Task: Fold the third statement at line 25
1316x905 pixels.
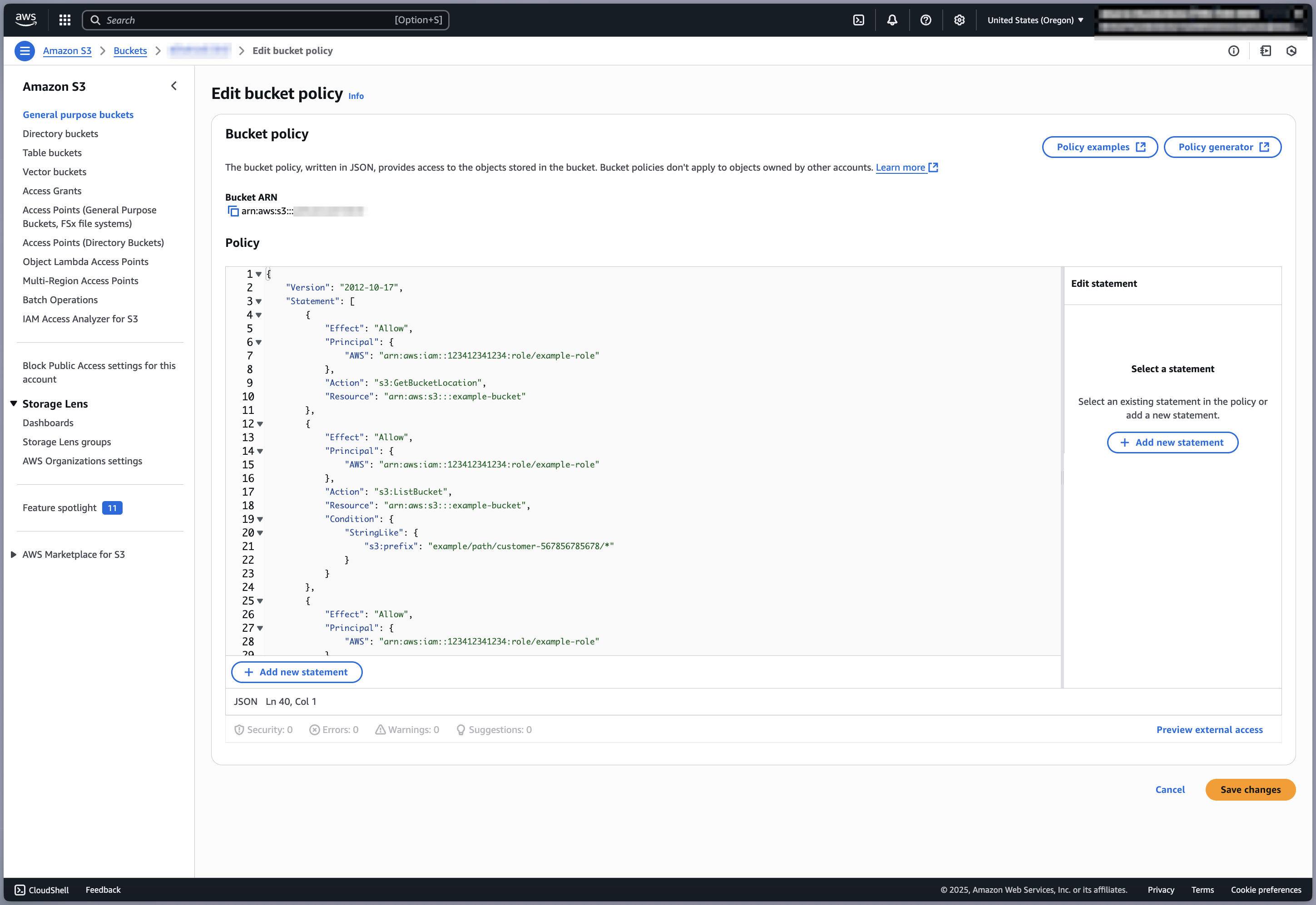Action: [x=260, y=601]
